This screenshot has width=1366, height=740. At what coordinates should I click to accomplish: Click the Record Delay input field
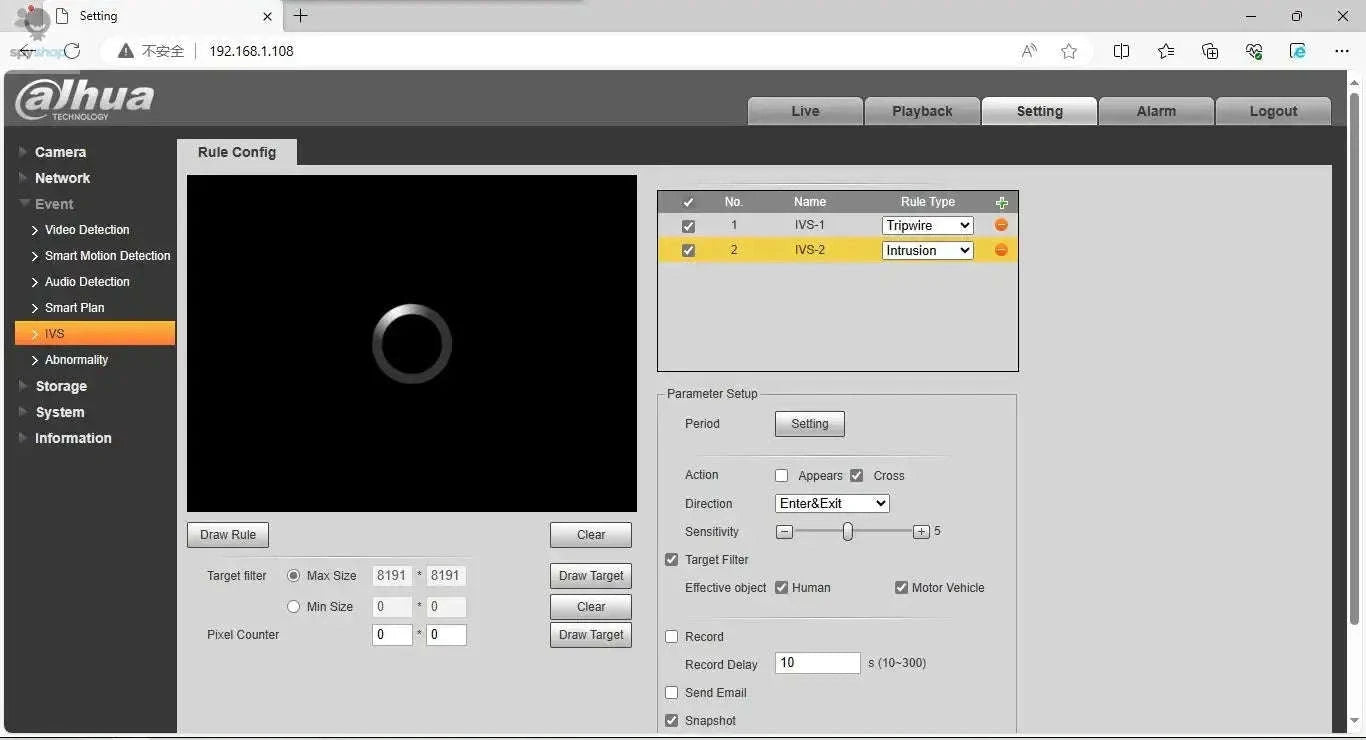(x=817, y=663)
